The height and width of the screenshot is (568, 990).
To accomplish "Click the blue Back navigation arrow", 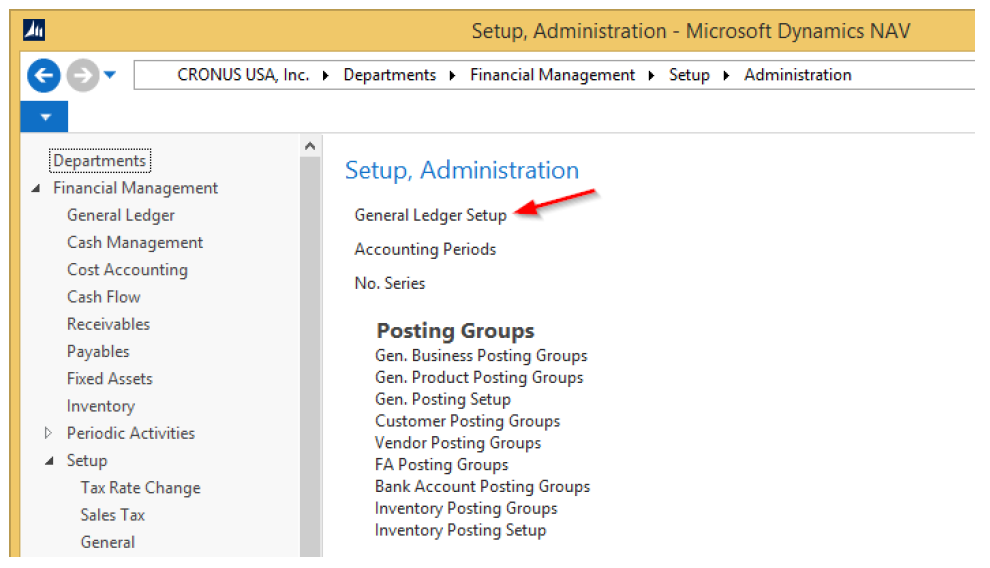I will (x=44, y=76).
